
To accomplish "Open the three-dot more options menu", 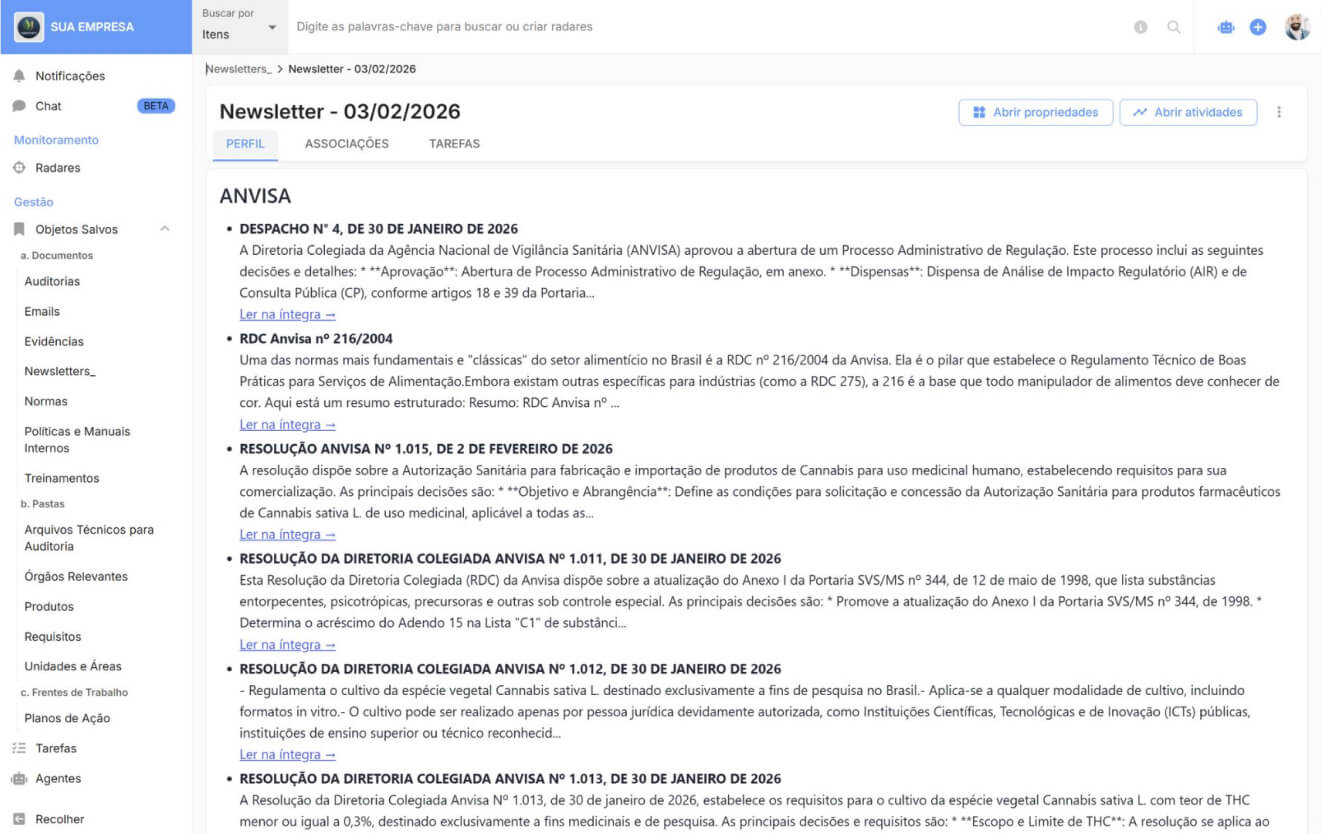I will coord(1278,112).
